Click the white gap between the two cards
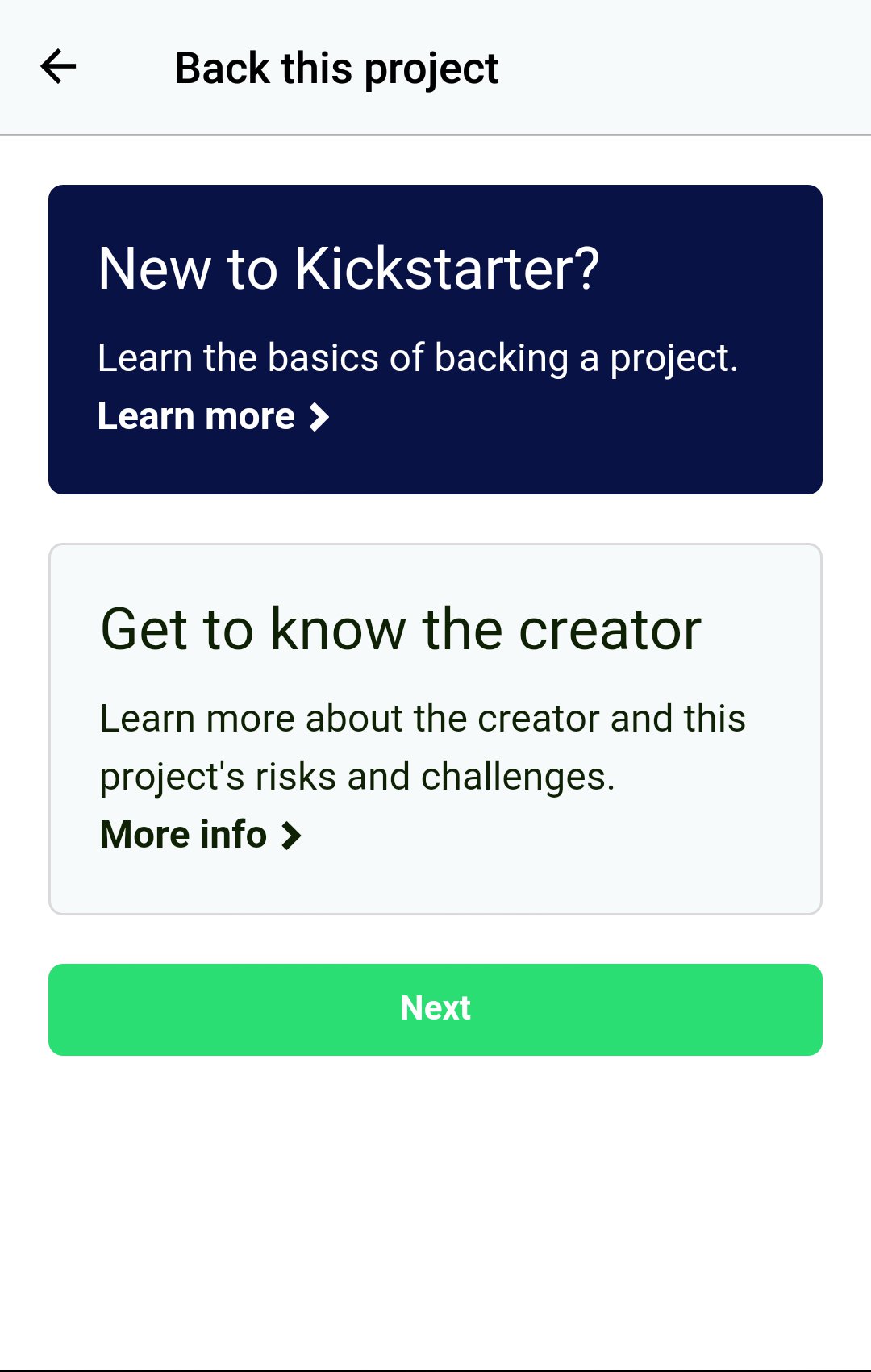871x1372 pixels. (x=435, y=519)
